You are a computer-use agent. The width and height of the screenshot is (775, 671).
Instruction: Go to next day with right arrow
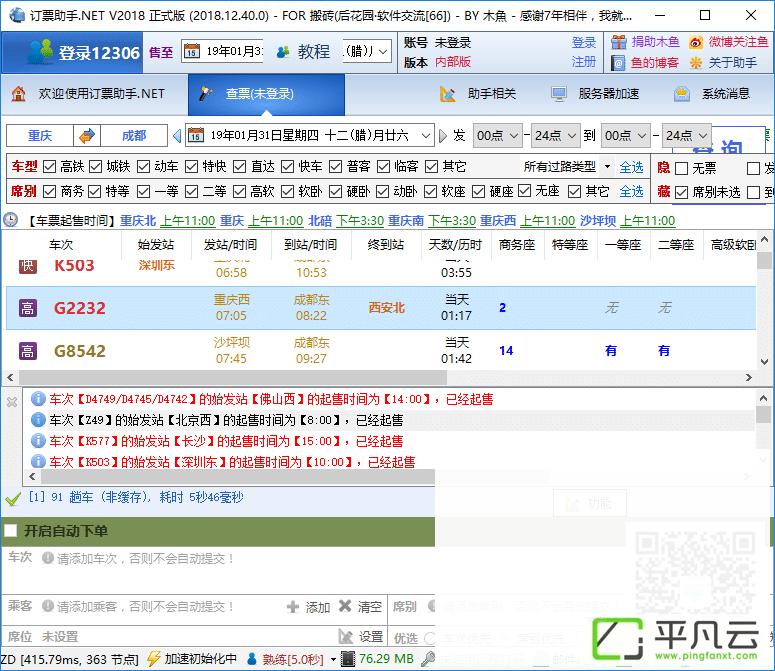pos(442,135)
